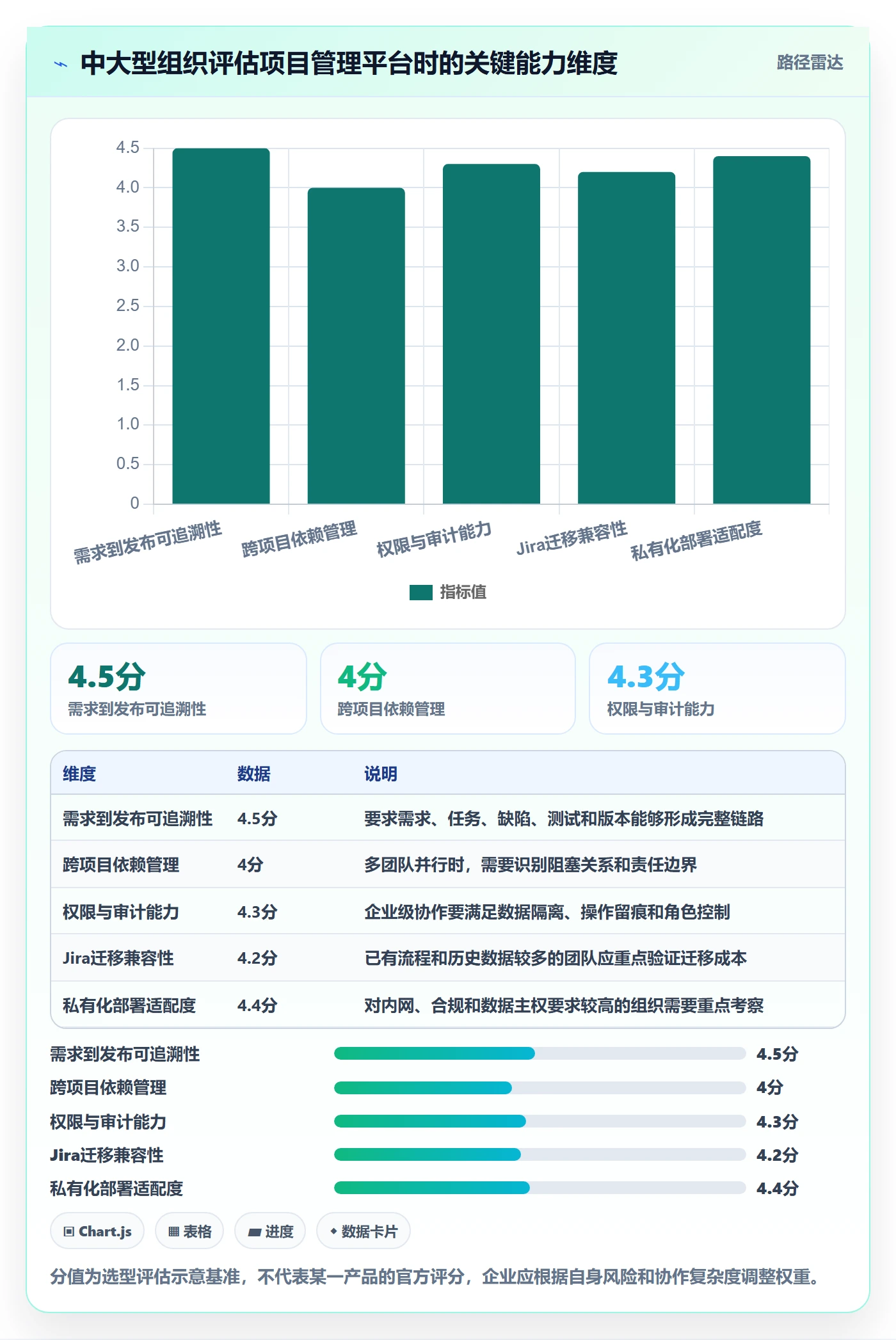Click the 权限与审计能力 progress bar
The width and height of the screenshot is (896, 1340).
[540, 1121]
